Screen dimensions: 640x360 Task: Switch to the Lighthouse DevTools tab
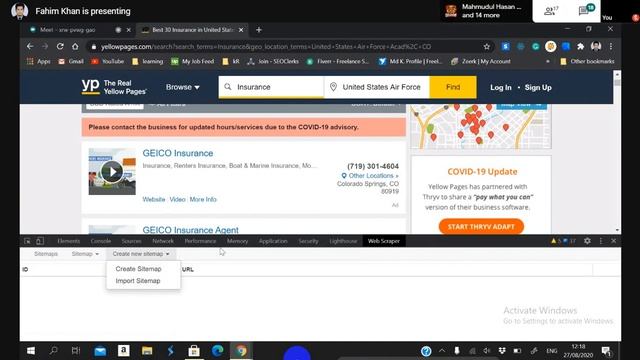click(343, 241)
